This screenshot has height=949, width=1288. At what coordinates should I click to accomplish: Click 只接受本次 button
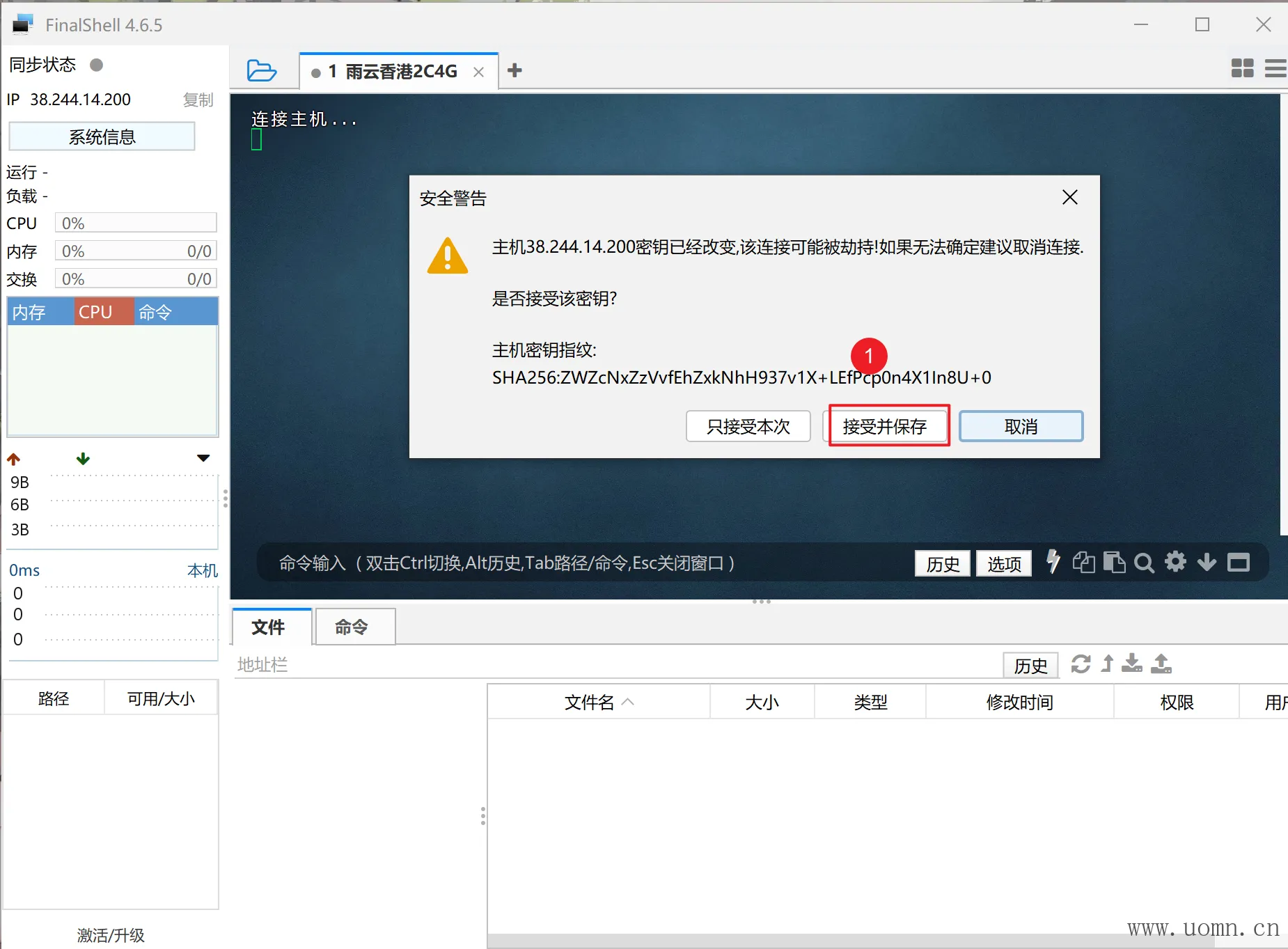[x=748, y=426]
